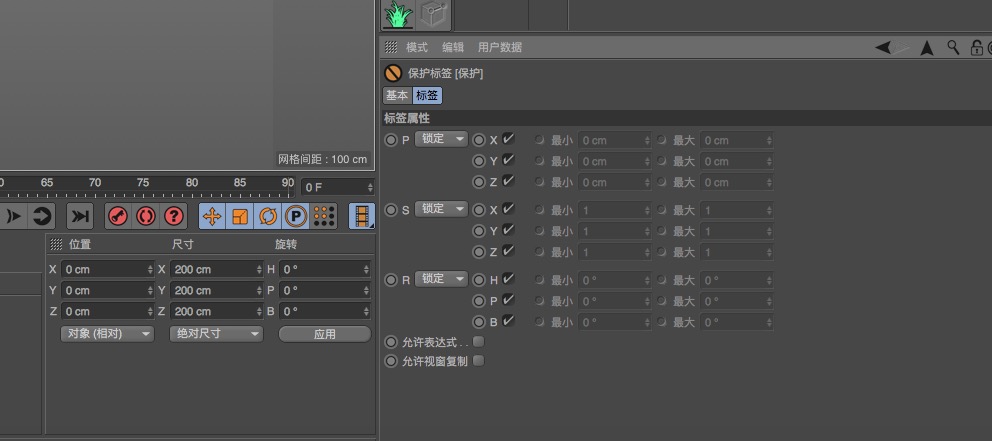This screenshot has height=441, width=992.
Task: Click the 网格间距 : 100 cm label
Action: [323, 159]
